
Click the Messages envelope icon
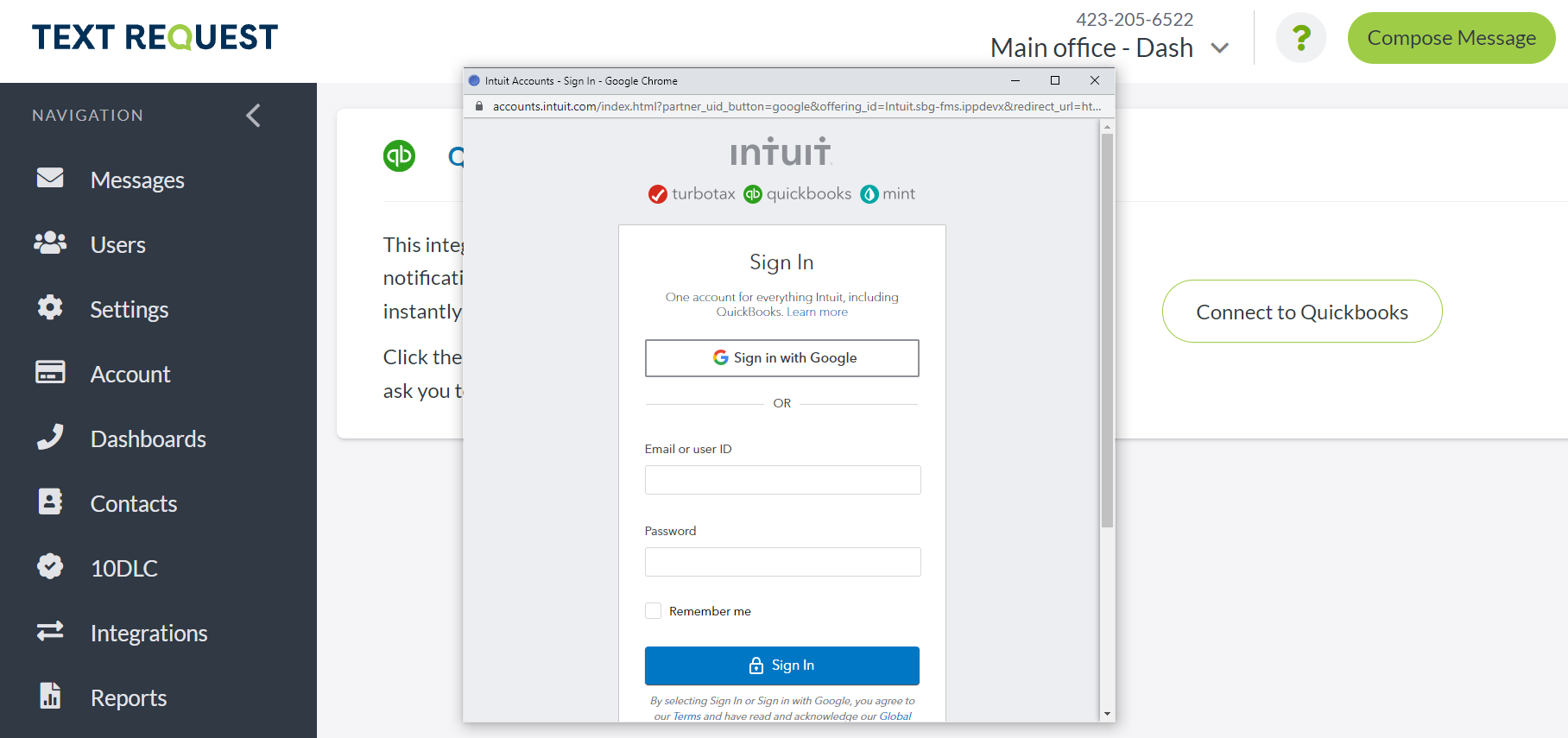point(50,178)
